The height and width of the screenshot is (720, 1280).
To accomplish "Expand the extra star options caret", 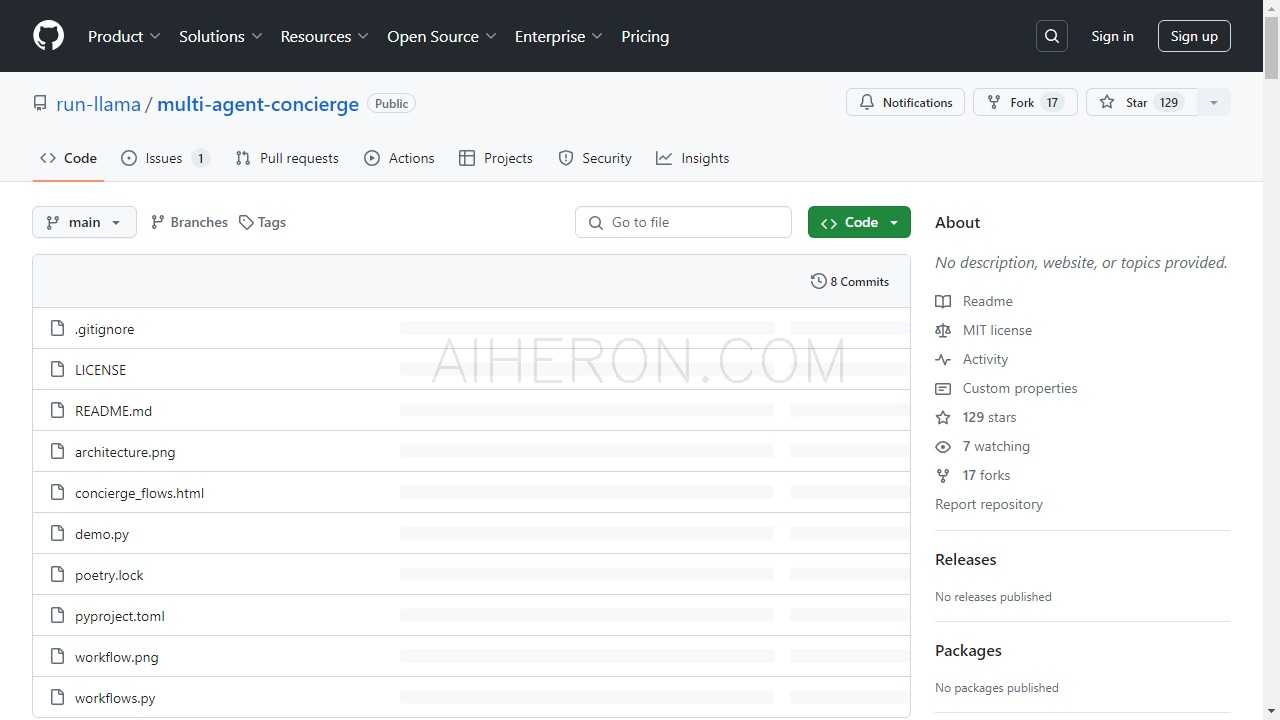I will (1213, 102).
